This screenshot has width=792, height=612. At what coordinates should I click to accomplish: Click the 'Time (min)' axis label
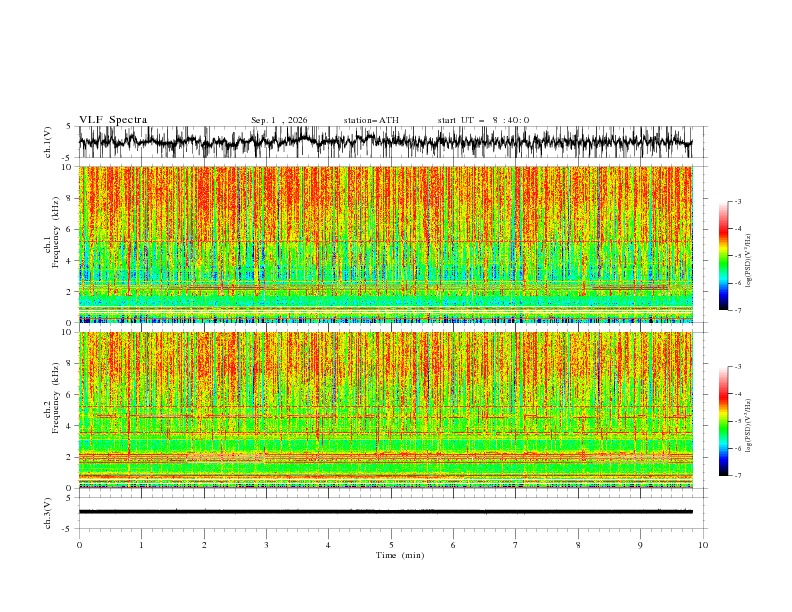(x=400, y=555)
